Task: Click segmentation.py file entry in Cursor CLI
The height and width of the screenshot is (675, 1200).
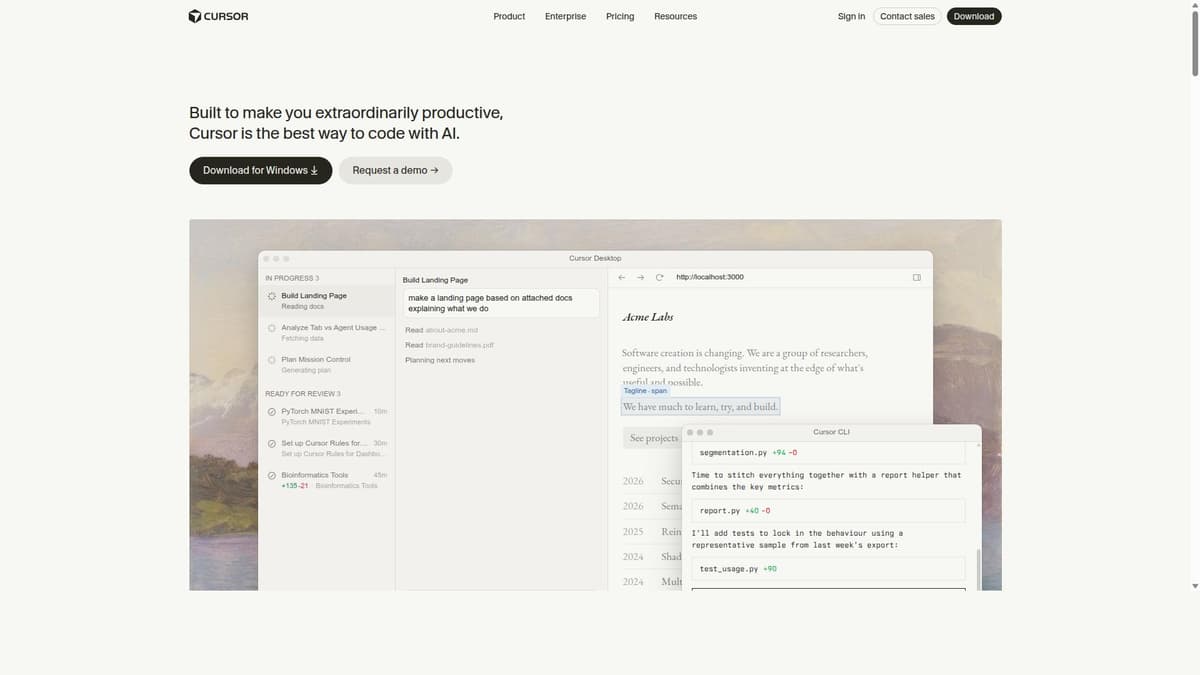Action: click(x=828, y=453)
